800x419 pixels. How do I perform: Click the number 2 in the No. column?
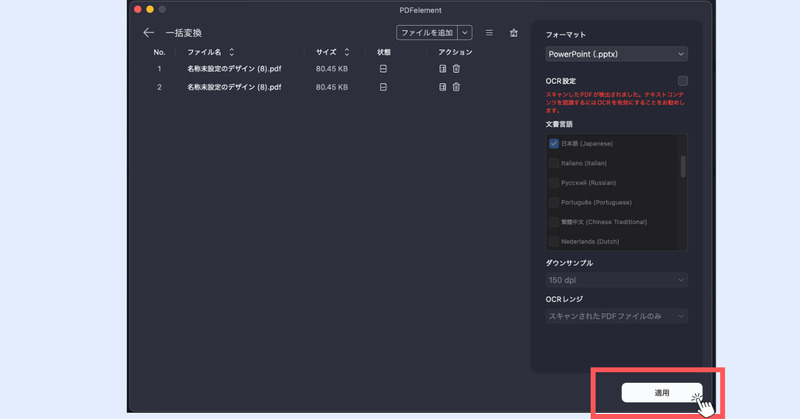tap(159, 87)
